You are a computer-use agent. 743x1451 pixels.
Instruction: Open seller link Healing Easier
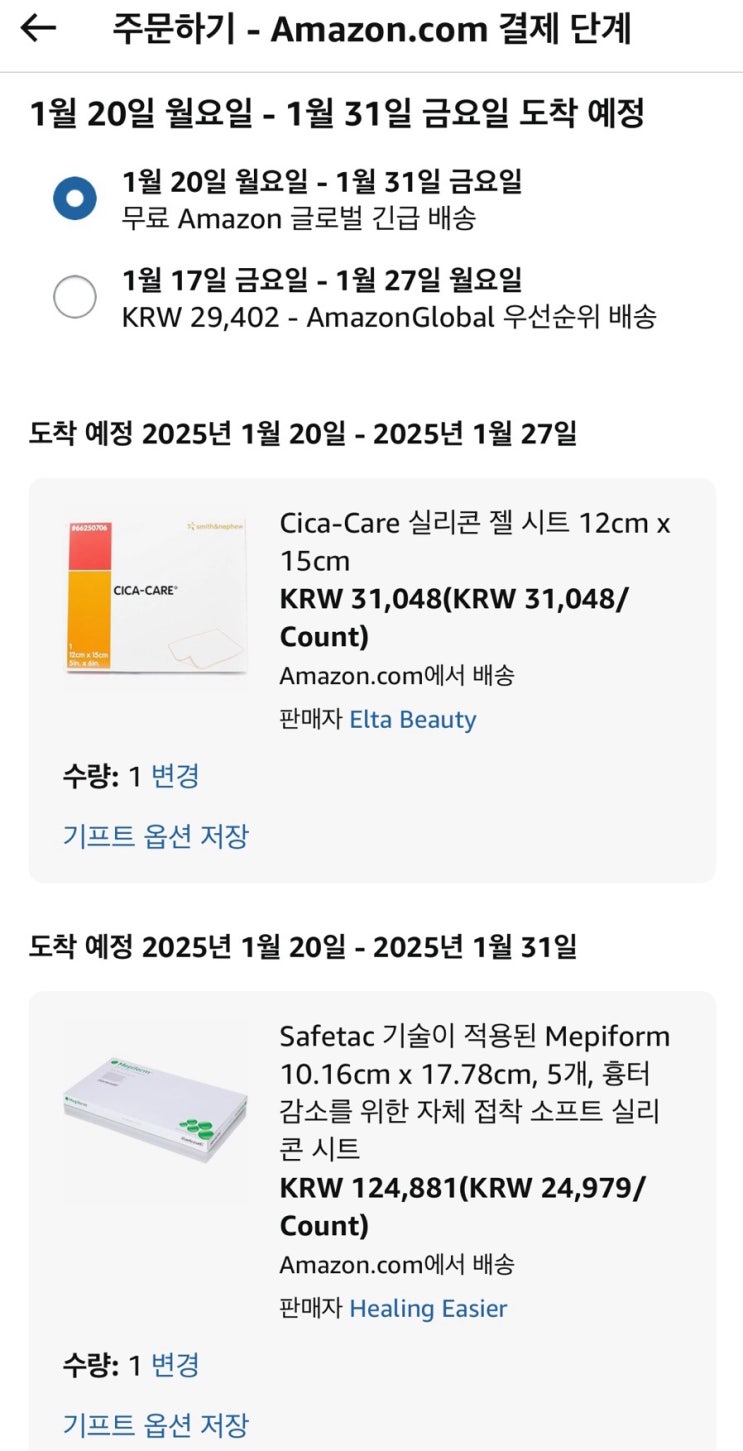pyautogui.click(x=428, y=1309)
